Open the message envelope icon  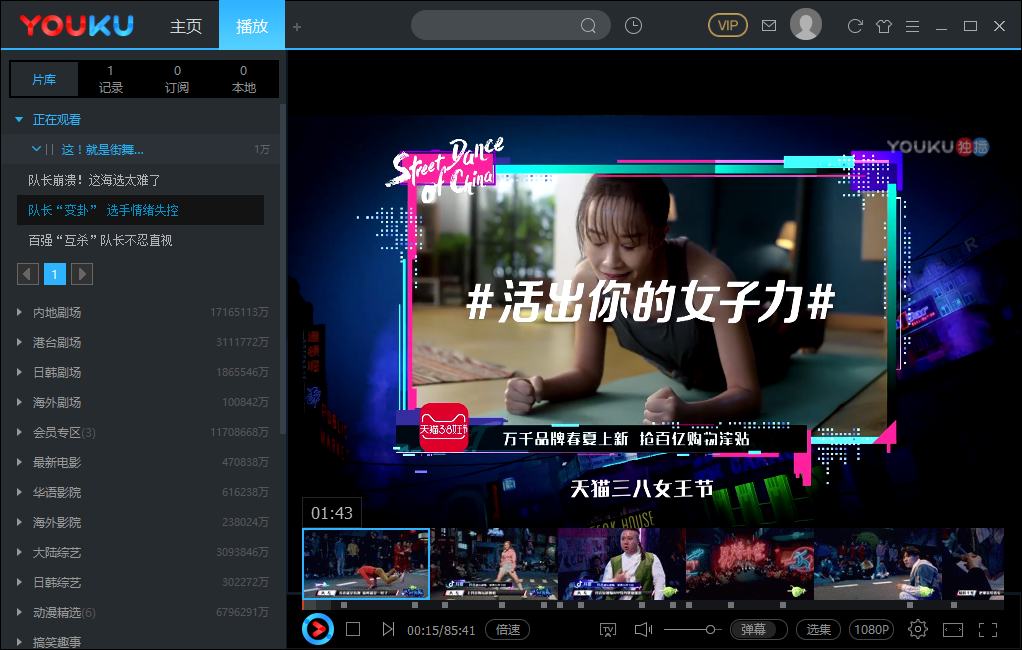[768, 25]
